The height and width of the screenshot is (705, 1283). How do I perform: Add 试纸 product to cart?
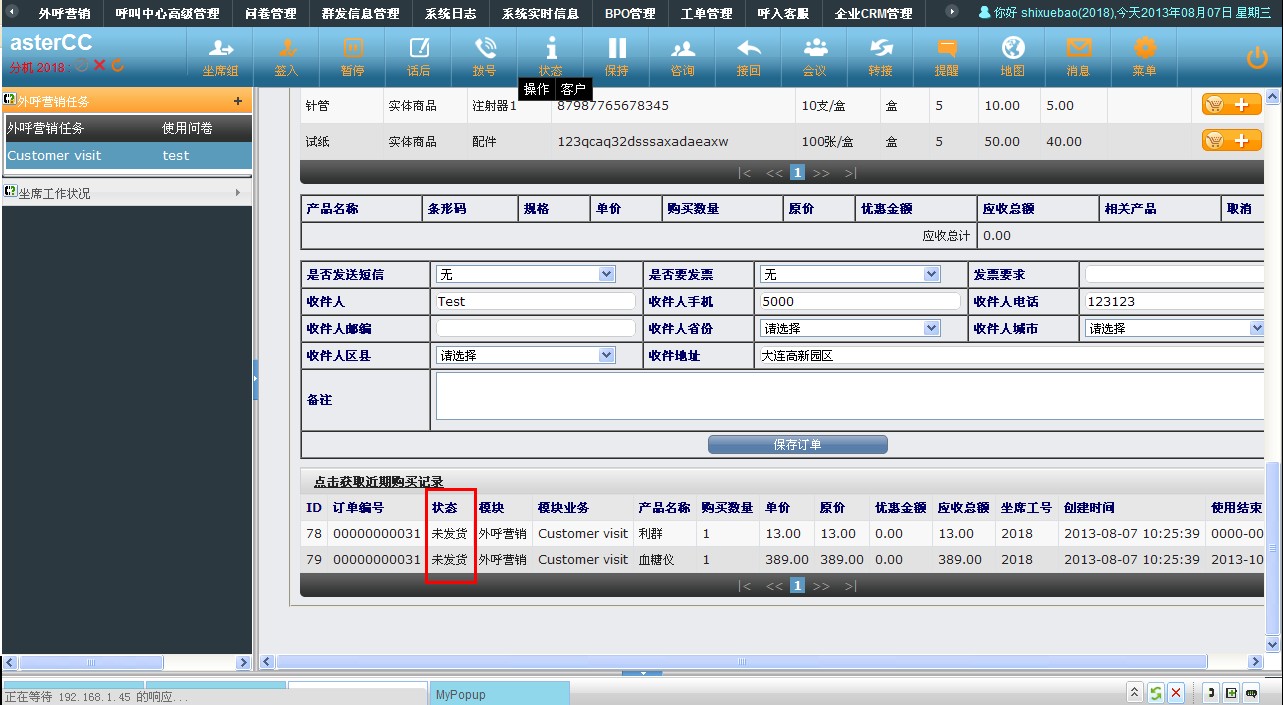(1231, 141)
